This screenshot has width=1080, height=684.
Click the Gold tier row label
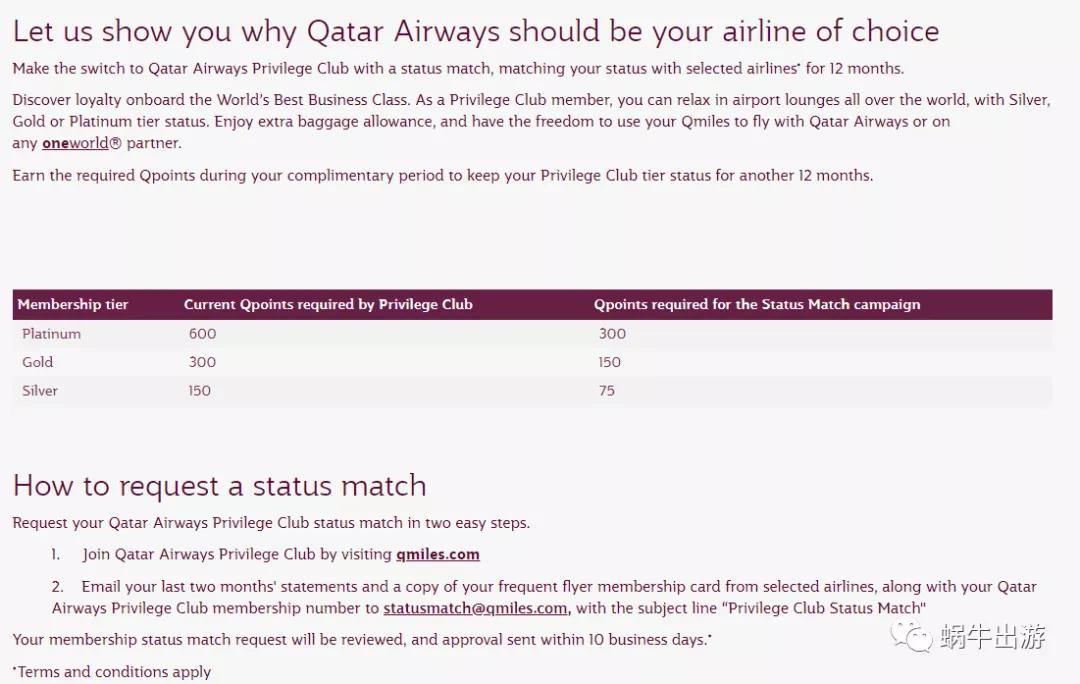click(x=38, y=362)
